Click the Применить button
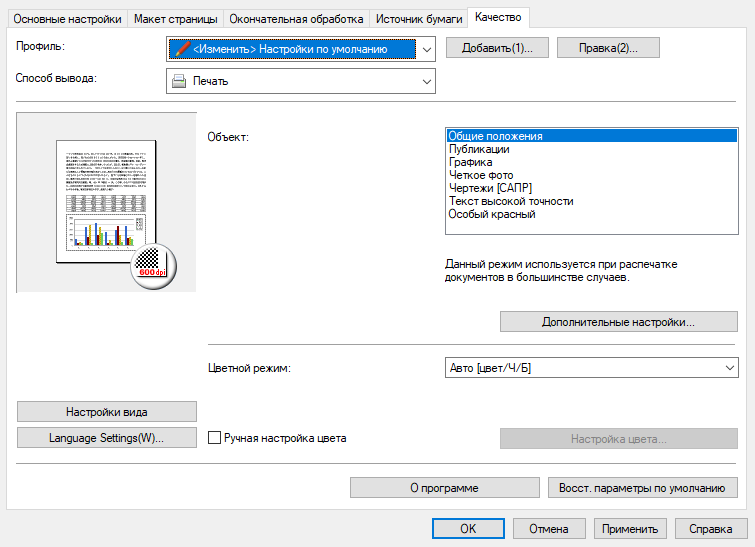The width and height of the screenshot is (755, 547). point(630,529)
